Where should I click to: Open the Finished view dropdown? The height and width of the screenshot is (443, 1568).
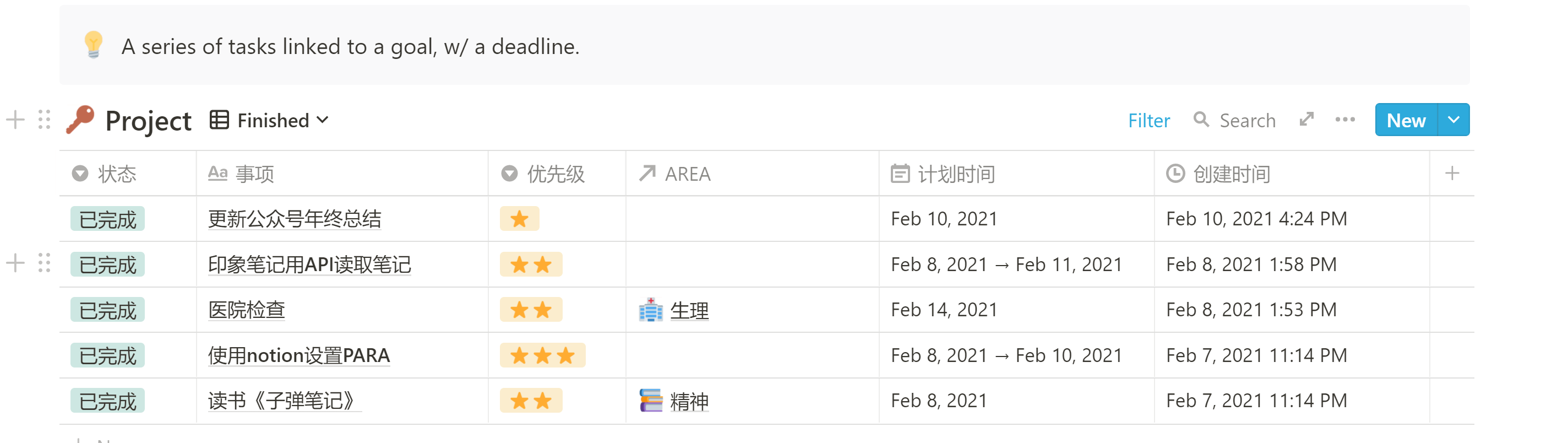tap(270, 120)
